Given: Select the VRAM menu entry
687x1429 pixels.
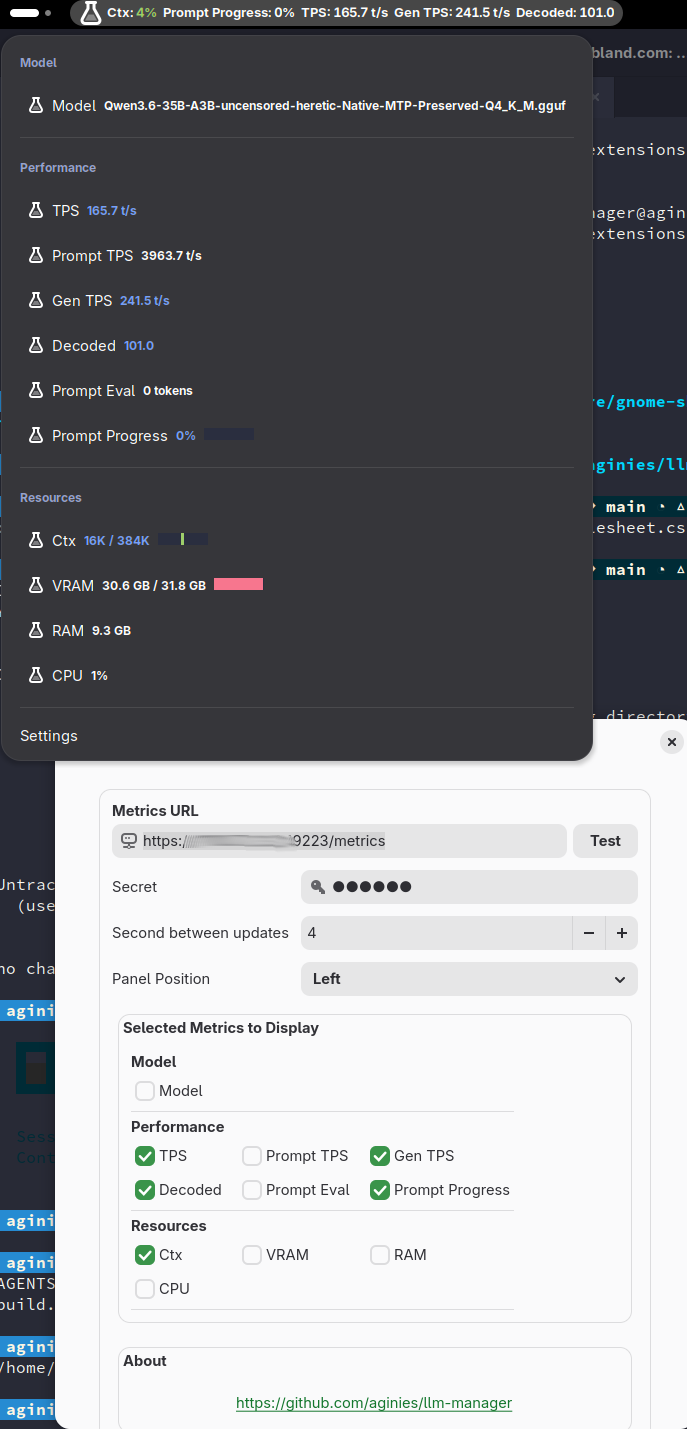Looking at the screenshot, I should pyautogui.click(x=297, y=586).
